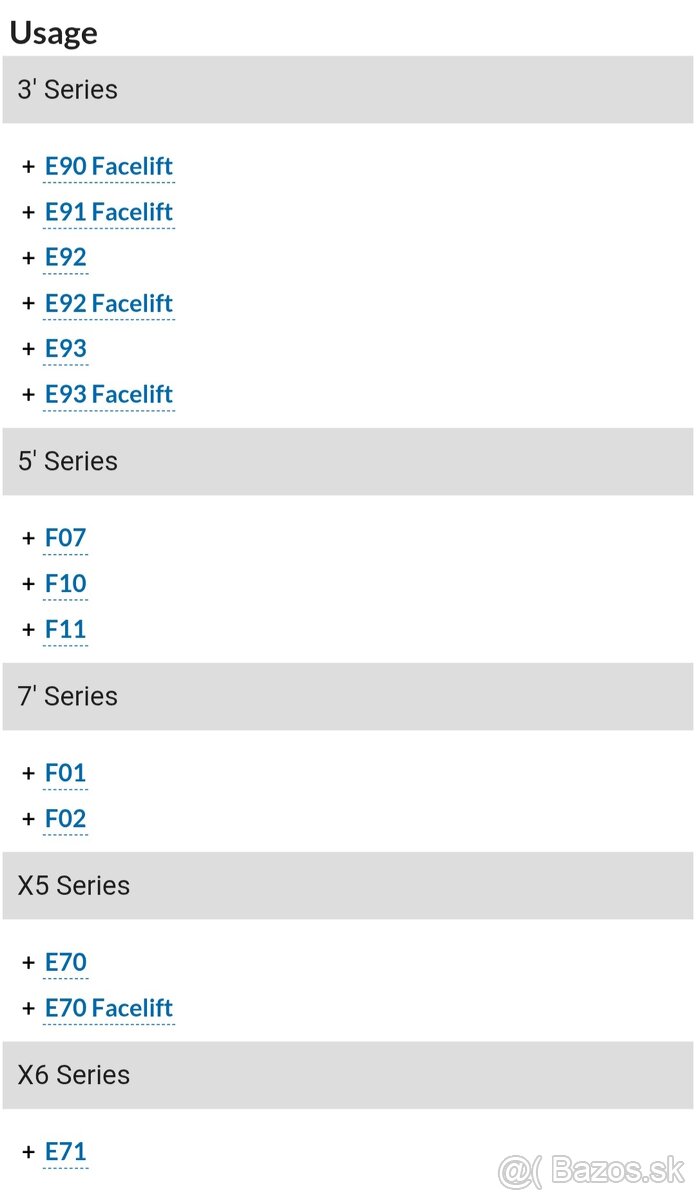Open the E71 link under X6 Series
The height and width of the screenshot is (1200, 696).
(66, 1152)
